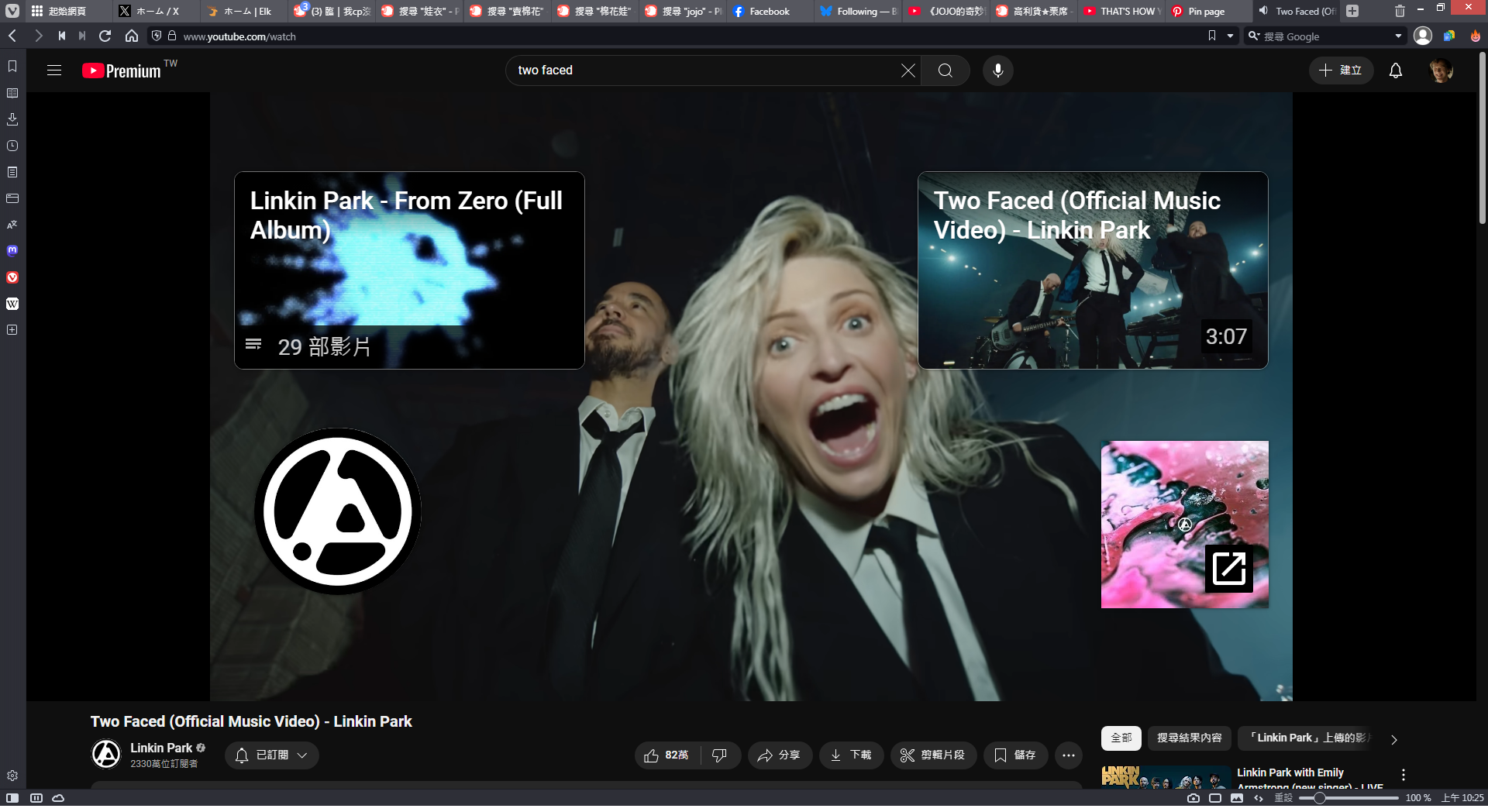Click the YouTube search box with two faced

(x=705, y=71)
